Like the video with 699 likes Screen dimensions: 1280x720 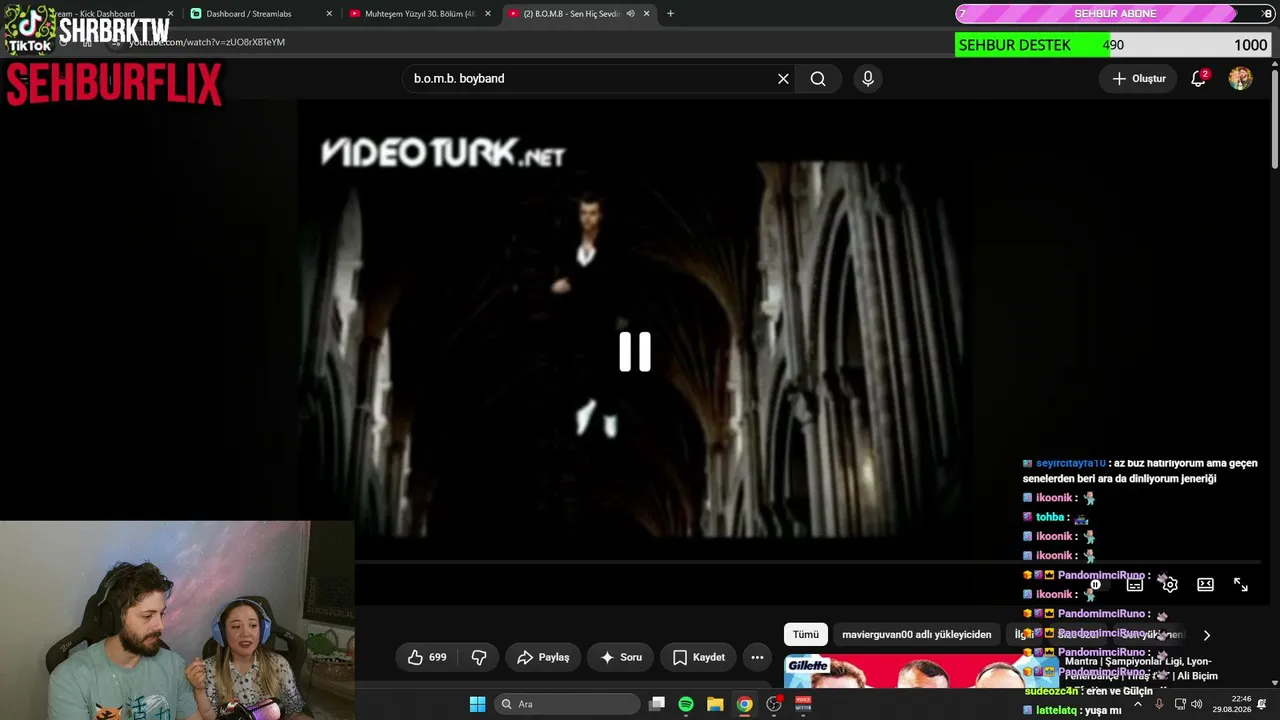tap(427, 657)
